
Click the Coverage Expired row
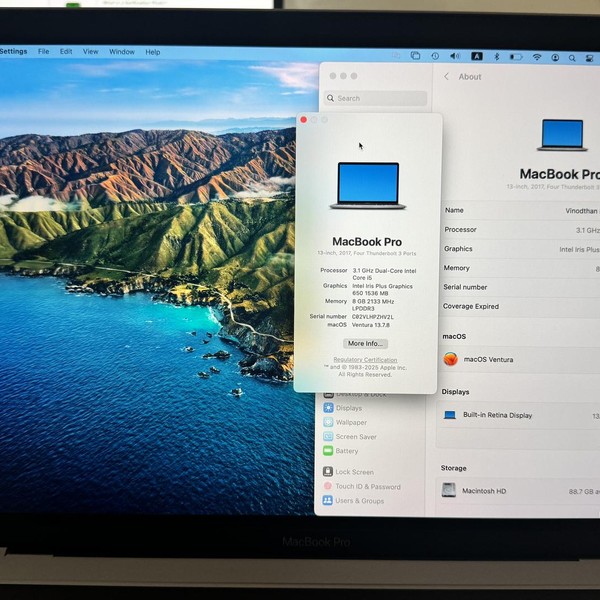pyautogui.click(x=521, y=307)
